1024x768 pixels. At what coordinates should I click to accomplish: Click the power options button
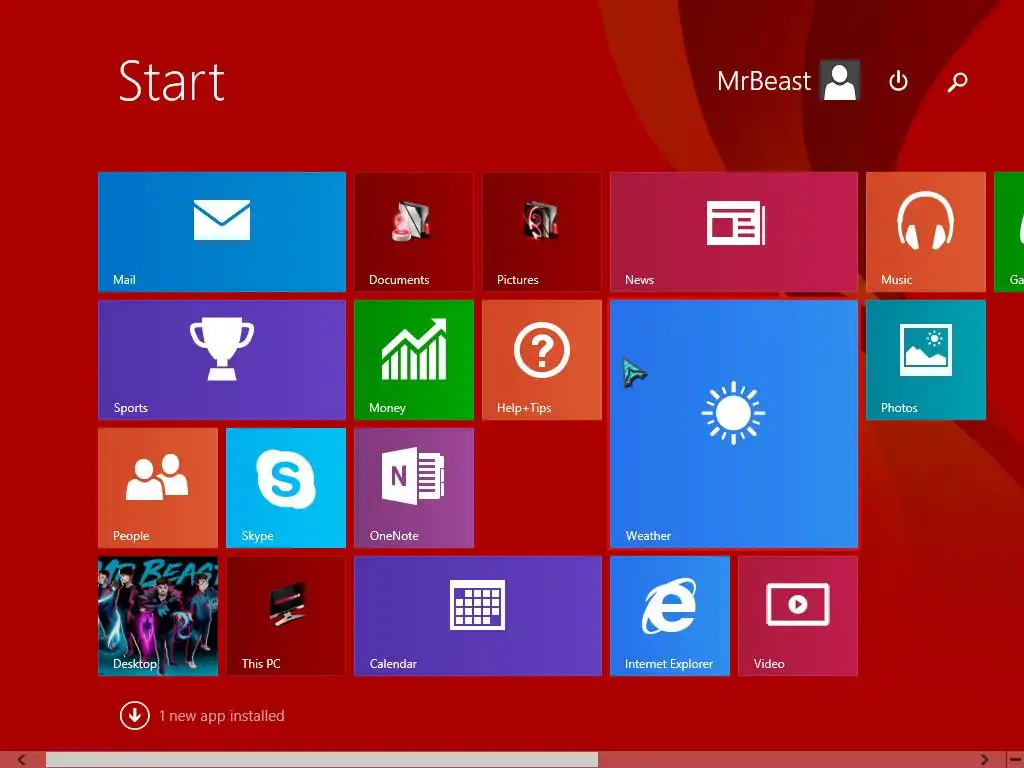click(898, 81)
